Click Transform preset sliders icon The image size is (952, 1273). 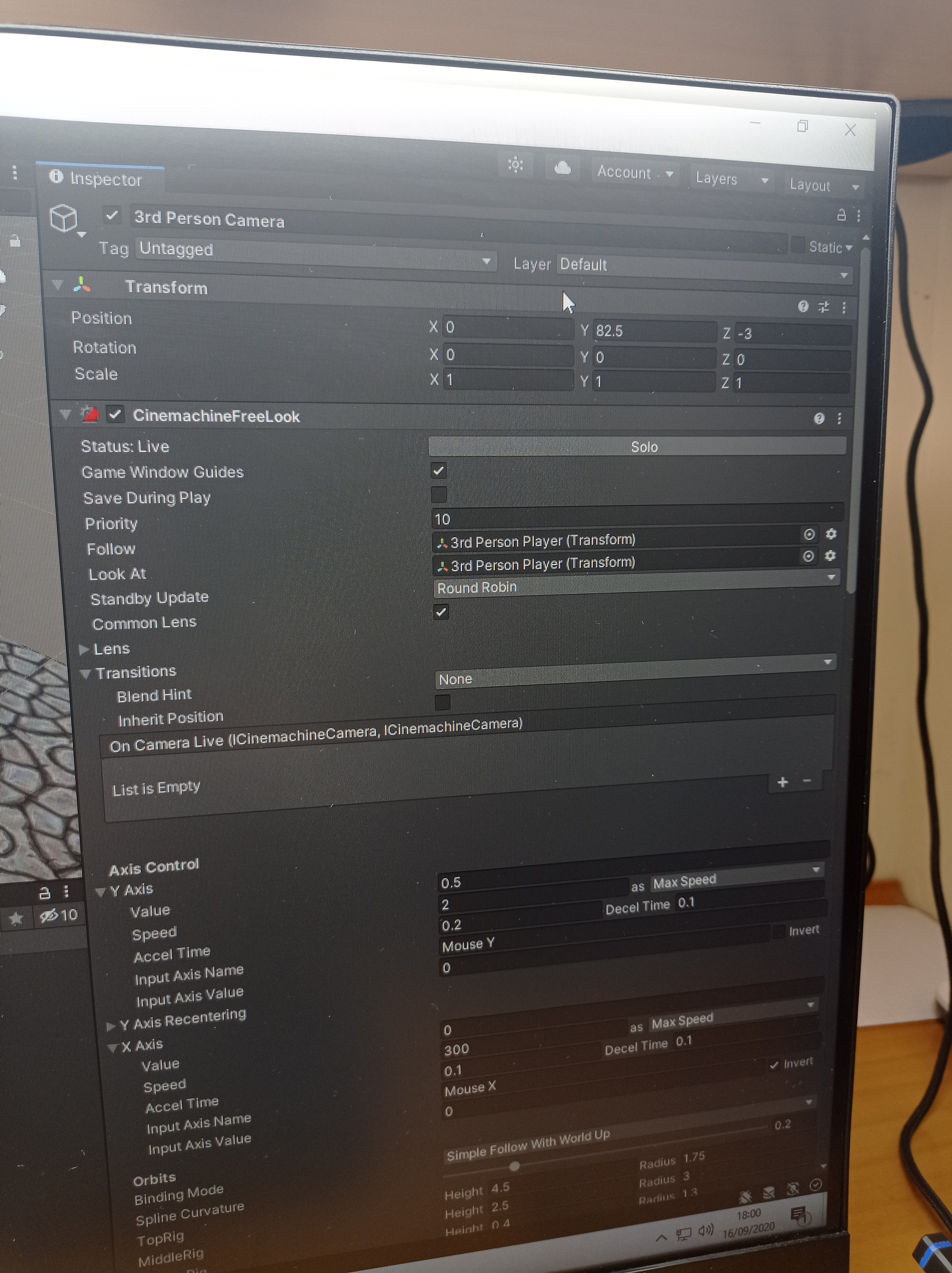[824, 307]
